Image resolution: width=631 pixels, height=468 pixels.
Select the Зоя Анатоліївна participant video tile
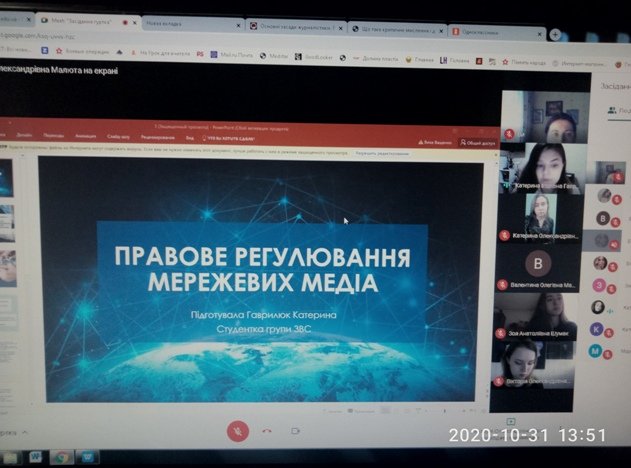point(535,316)
